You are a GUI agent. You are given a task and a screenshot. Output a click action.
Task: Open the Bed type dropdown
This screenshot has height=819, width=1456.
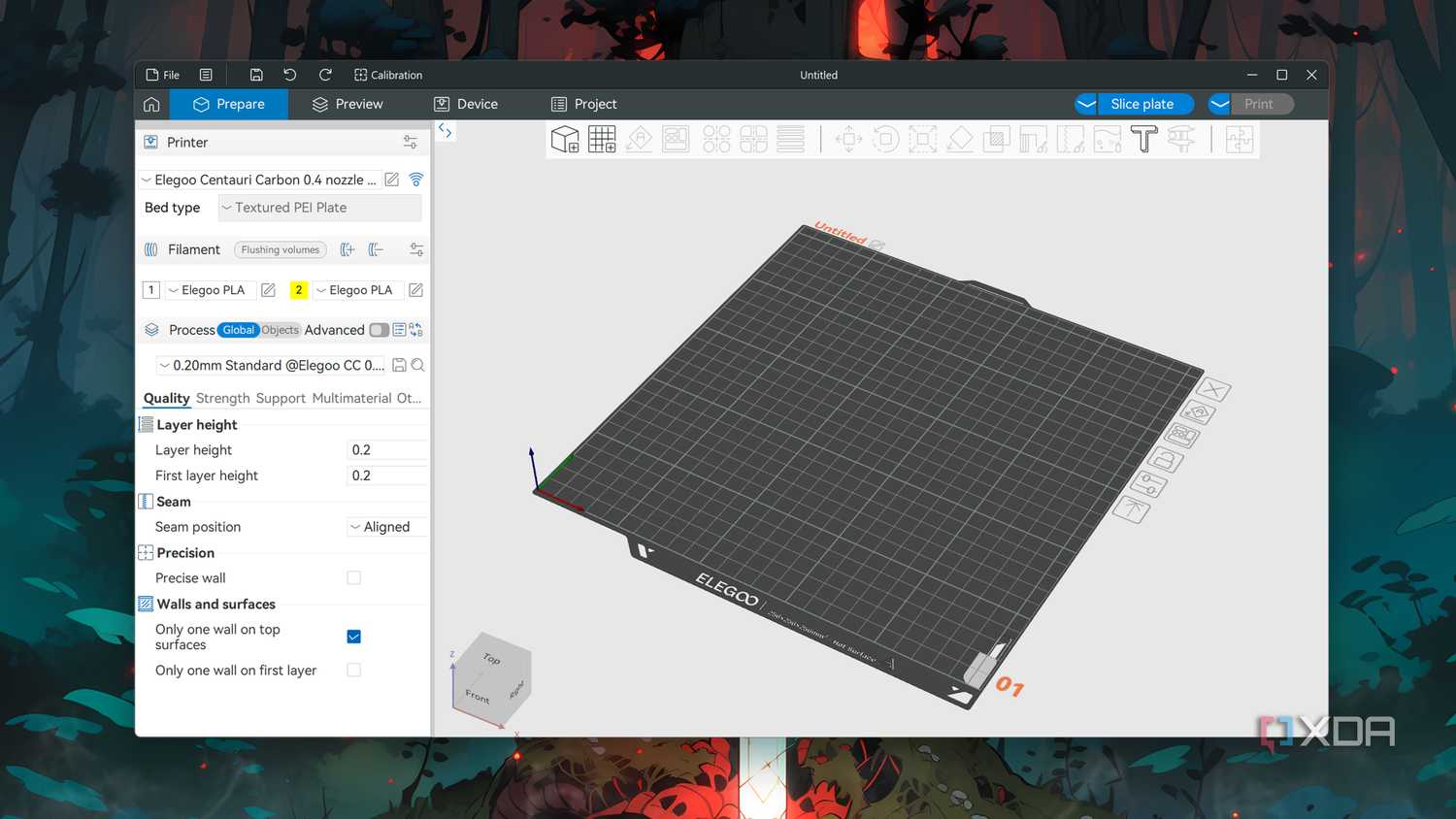[x=319, y=208]
